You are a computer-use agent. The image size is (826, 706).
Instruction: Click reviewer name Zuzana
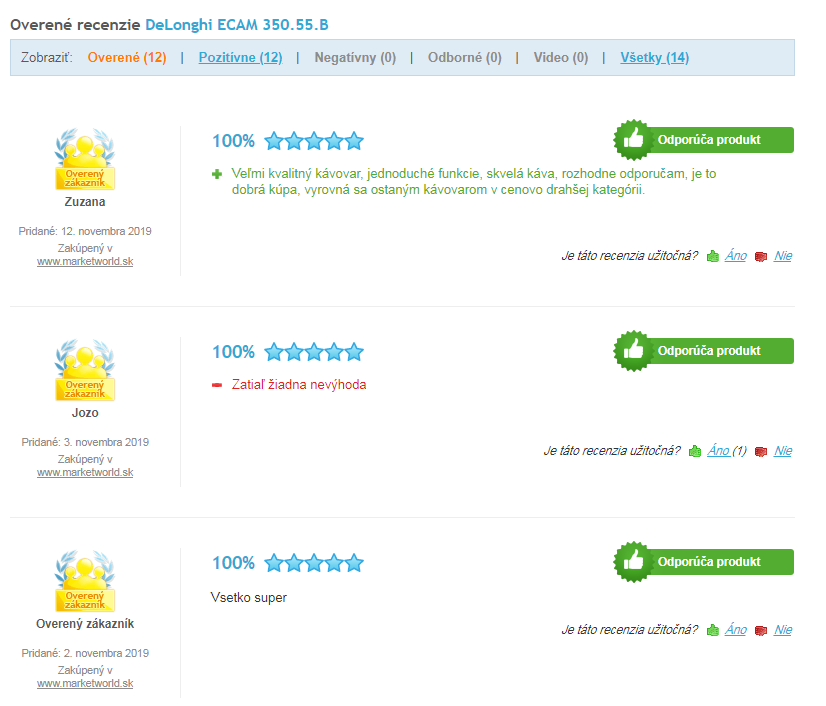(x=85, y=202)
